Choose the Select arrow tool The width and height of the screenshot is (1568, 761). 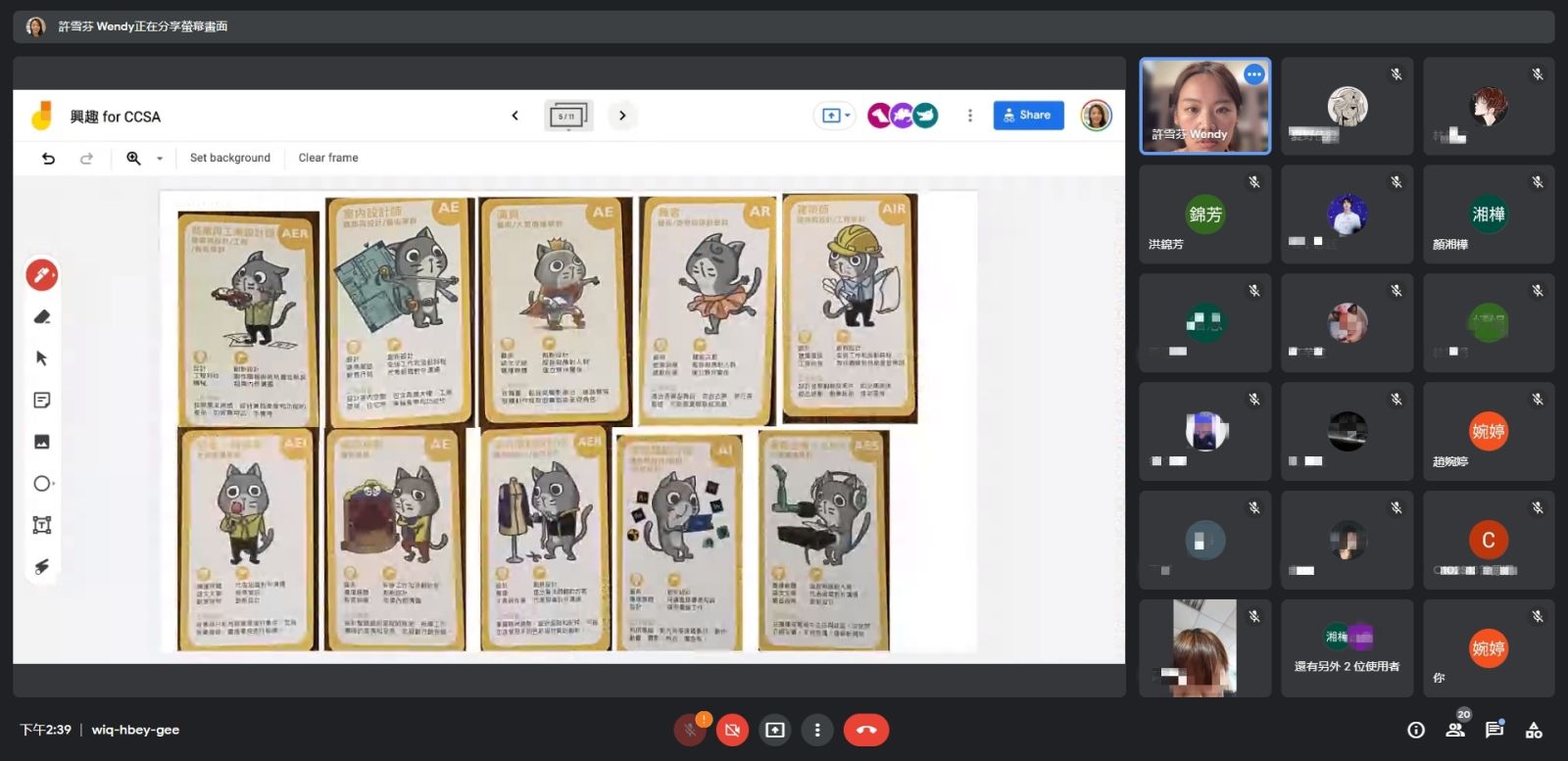point(42,358)
